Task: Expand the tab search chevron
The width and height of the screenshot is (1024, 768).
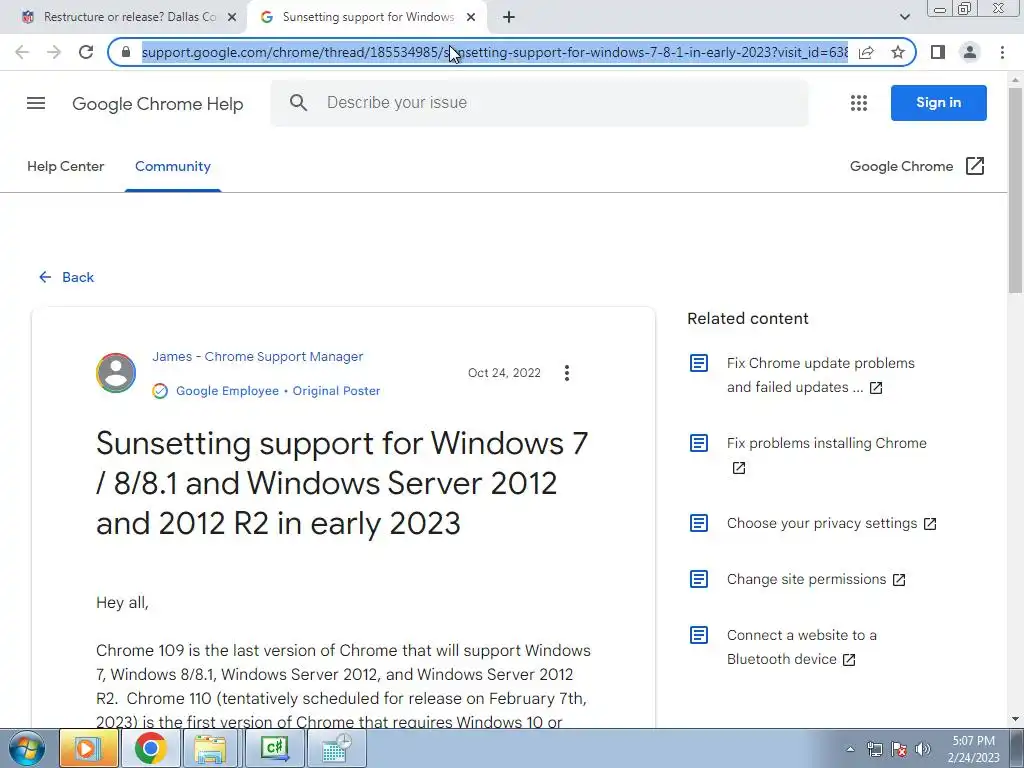Action: click(x=904, y=17)
